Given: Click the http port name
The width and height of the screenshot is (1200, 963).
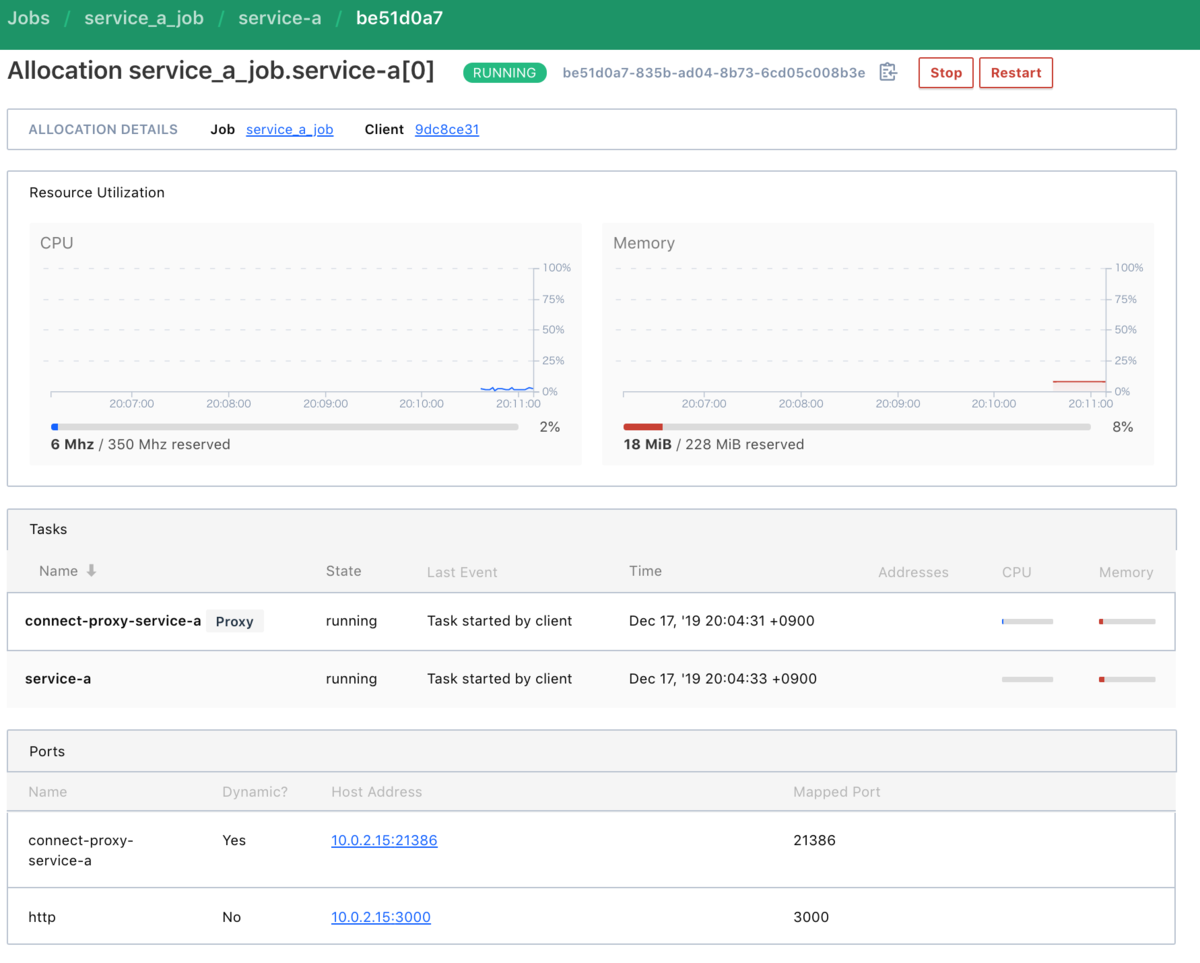Looking at the screenshot, I should pos(42,917).
